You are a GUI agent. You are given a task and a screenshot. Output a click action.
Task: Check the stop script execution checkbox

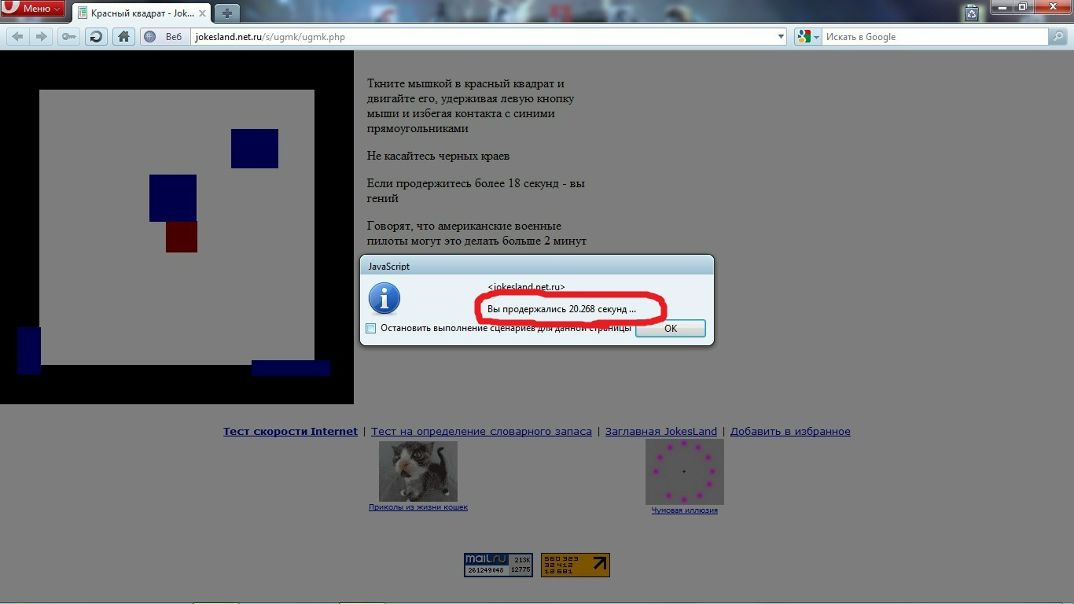pyautogui.click(x=371, y=328)
